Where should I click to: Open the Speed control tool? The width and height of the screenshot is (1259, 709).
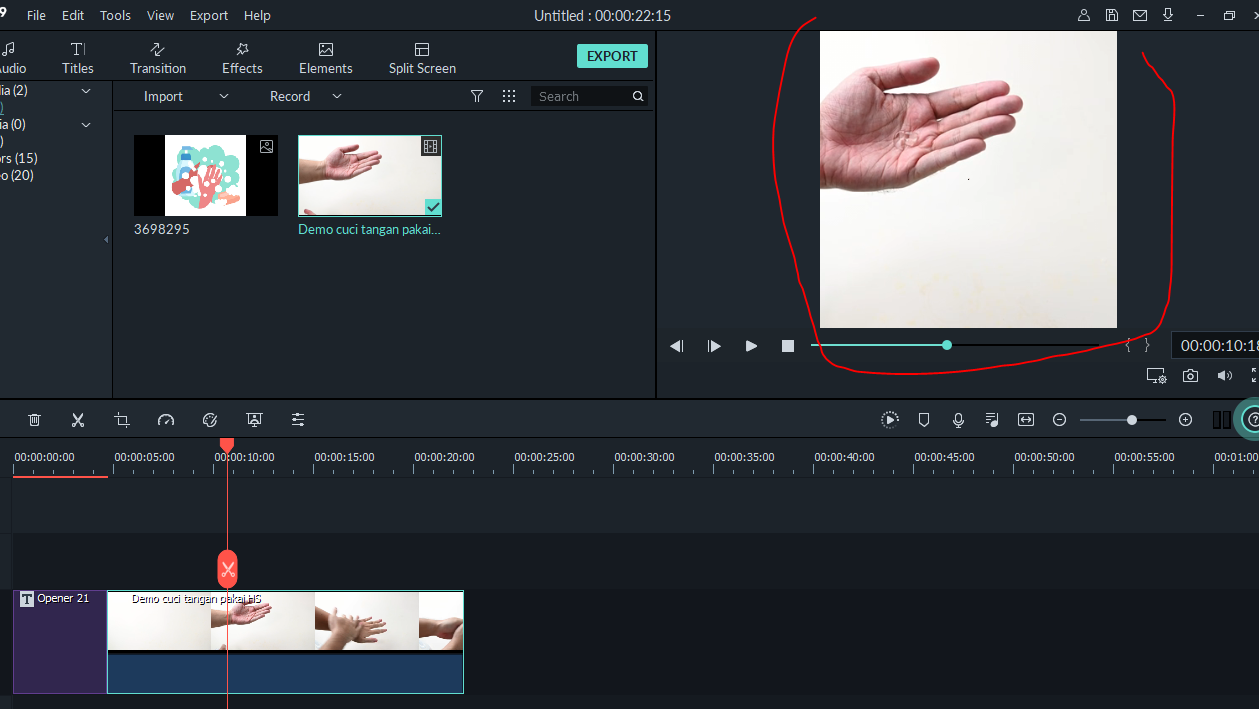point(166,420)
